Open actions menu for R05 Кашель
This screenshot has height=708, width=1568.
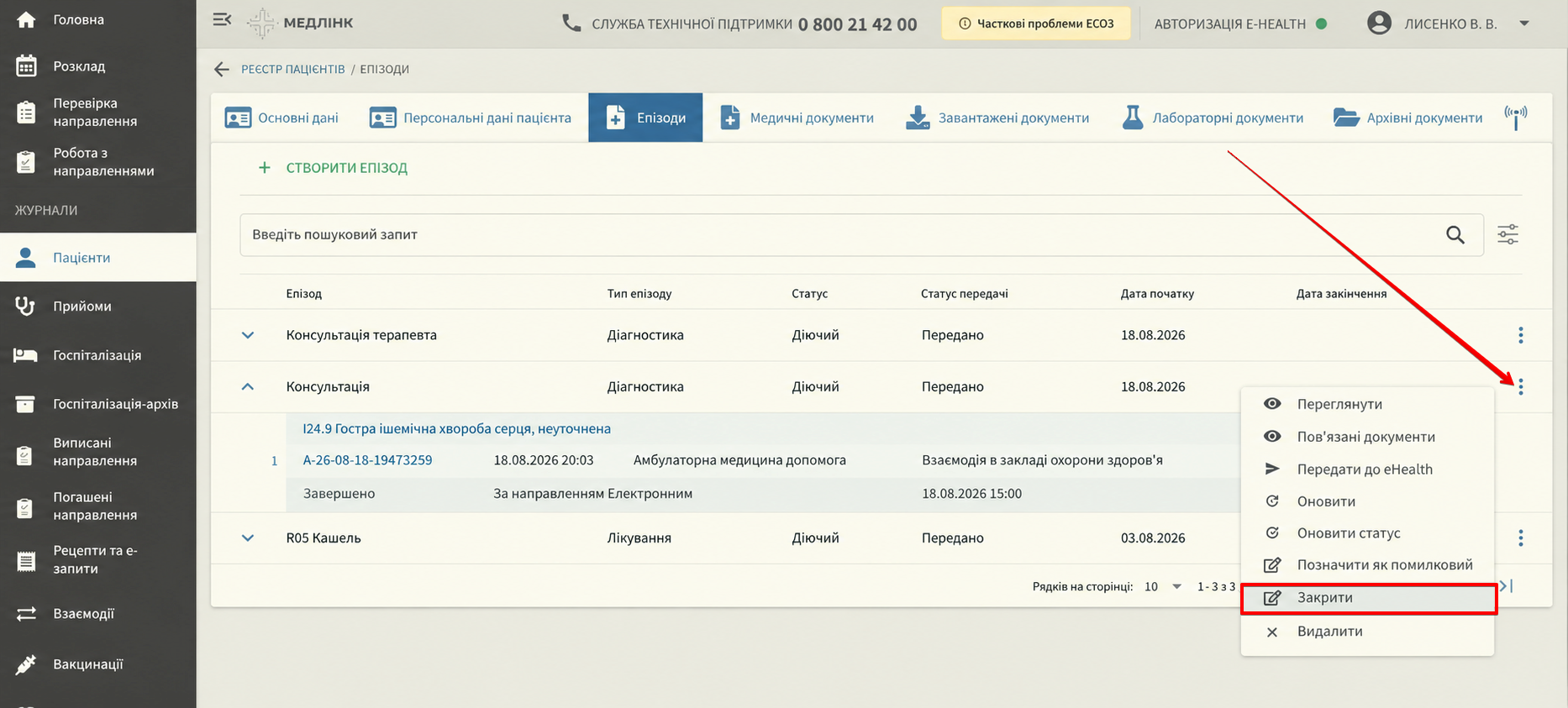1521,538
